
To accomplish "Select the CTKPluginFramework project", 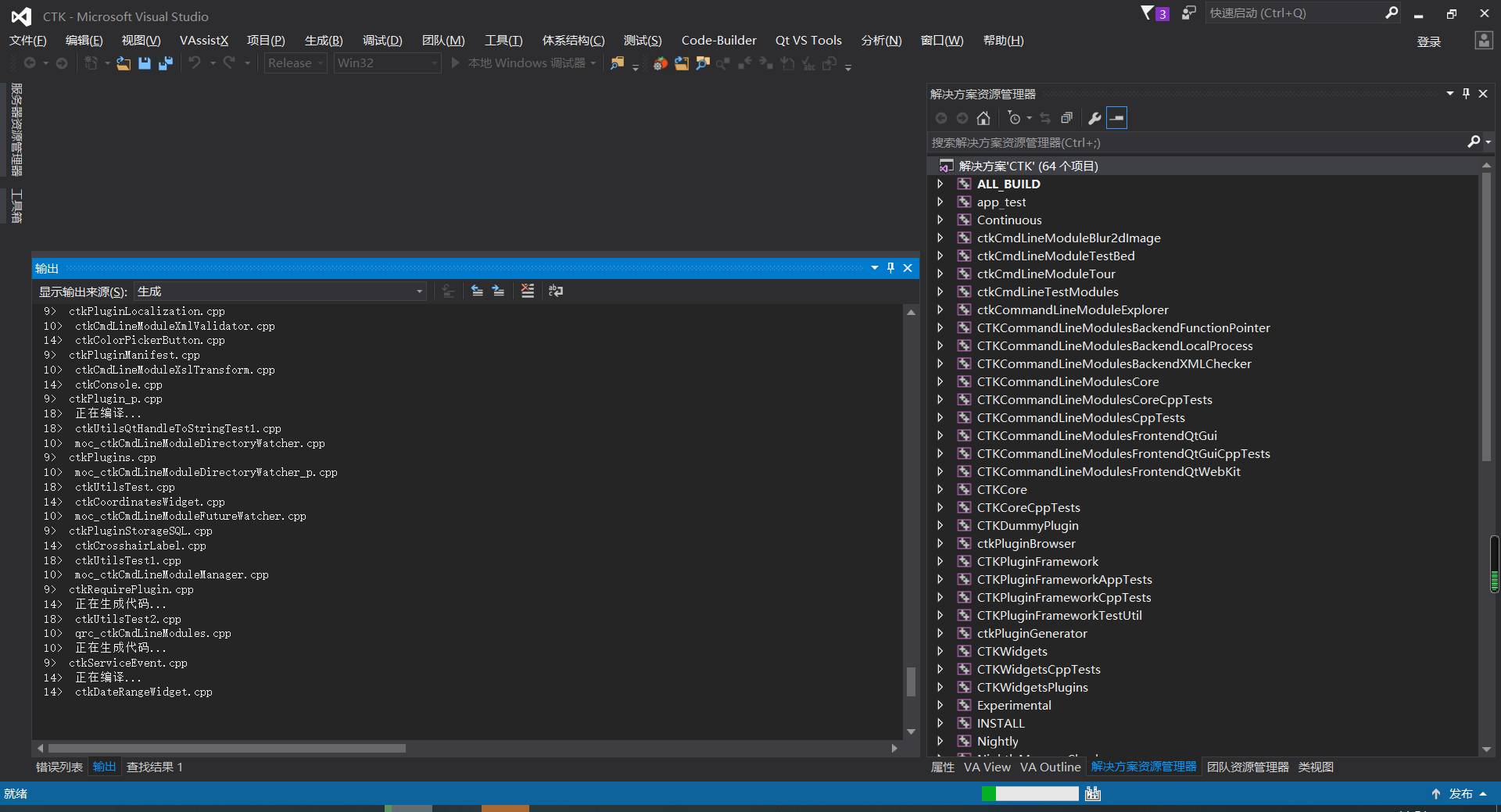I will tap(1037, 562).
